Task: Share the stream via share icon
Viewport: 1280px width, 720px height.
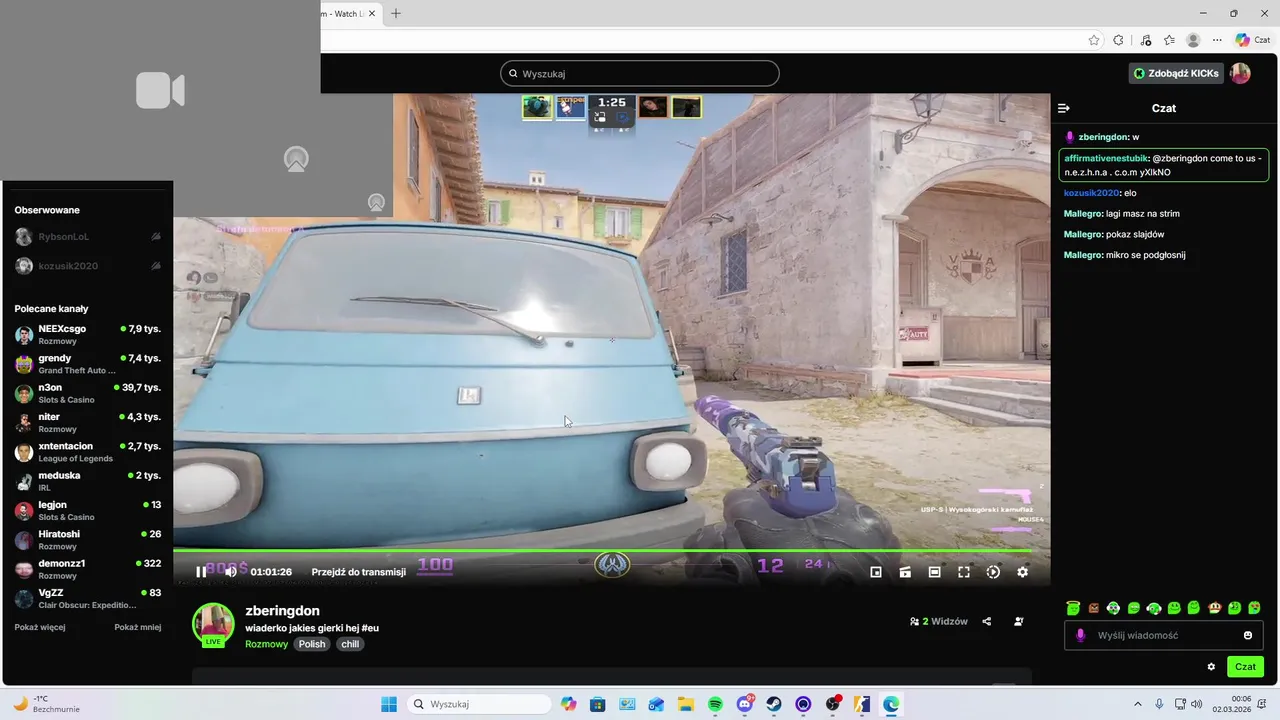Action: [986, 621]
